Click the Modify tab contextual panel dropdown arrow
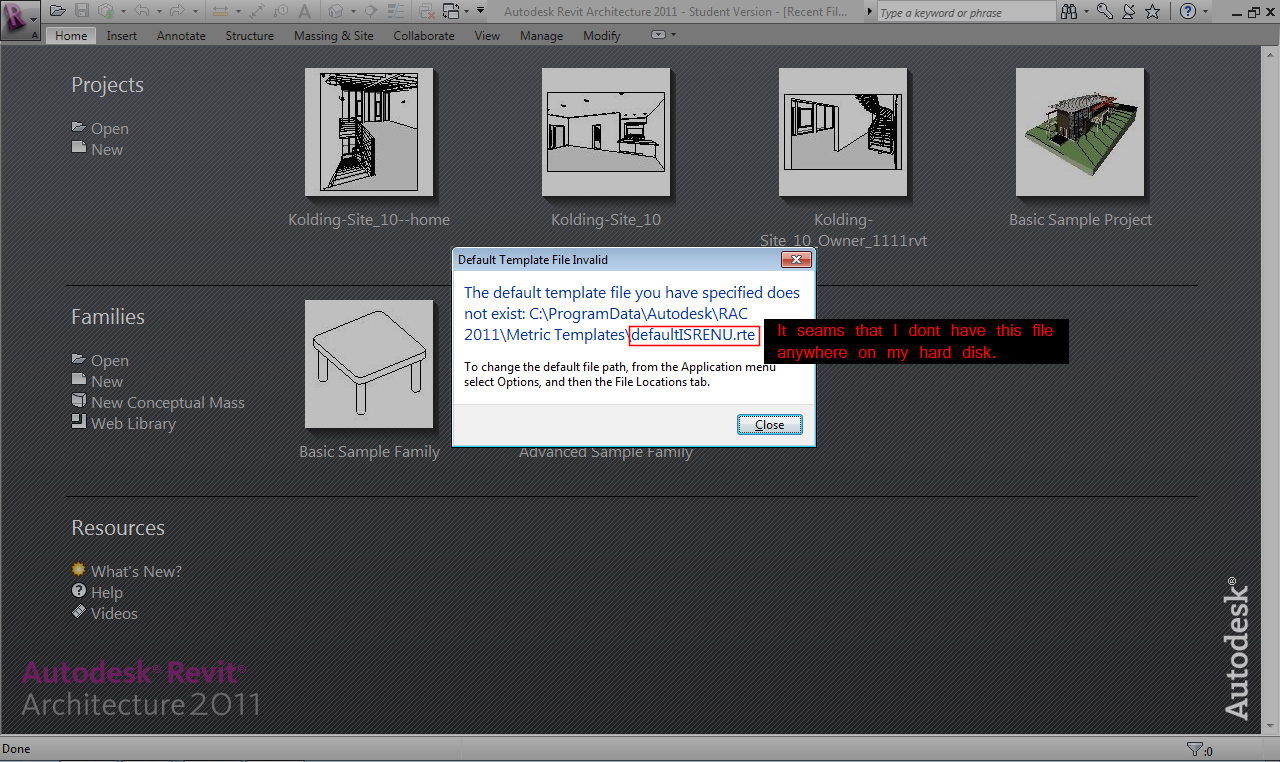1280x762 pixels. coord(673,35)
